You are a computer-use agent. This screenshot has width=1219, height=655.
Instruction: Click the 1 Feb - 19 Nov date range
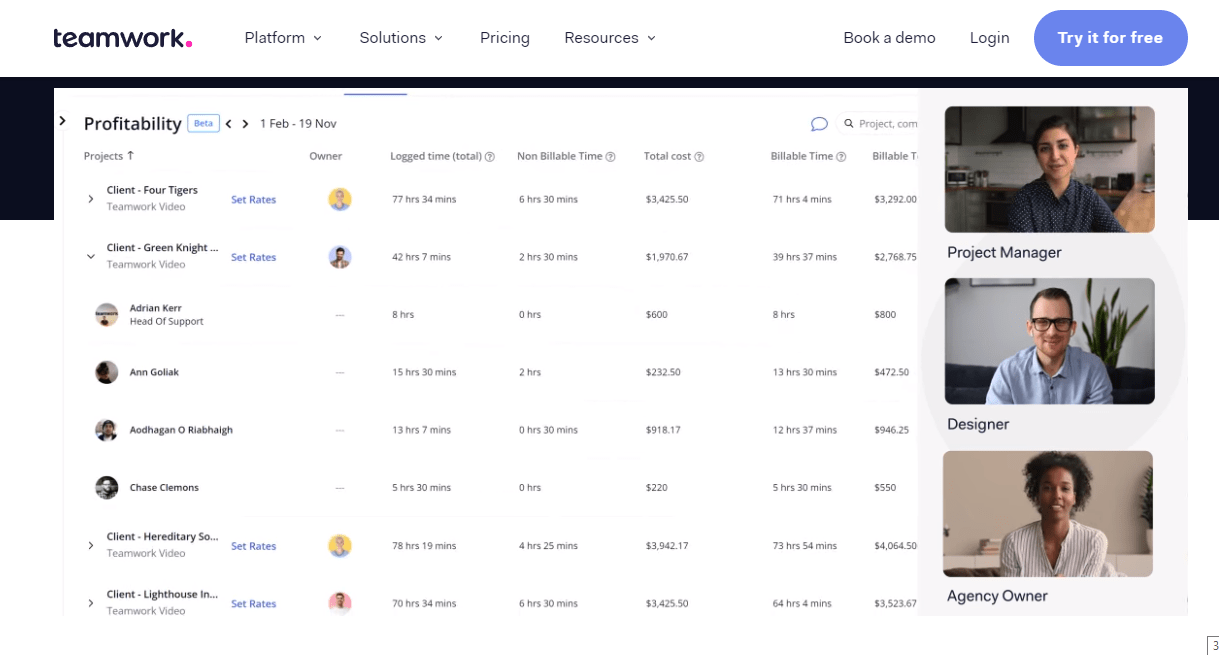[298, 124]
